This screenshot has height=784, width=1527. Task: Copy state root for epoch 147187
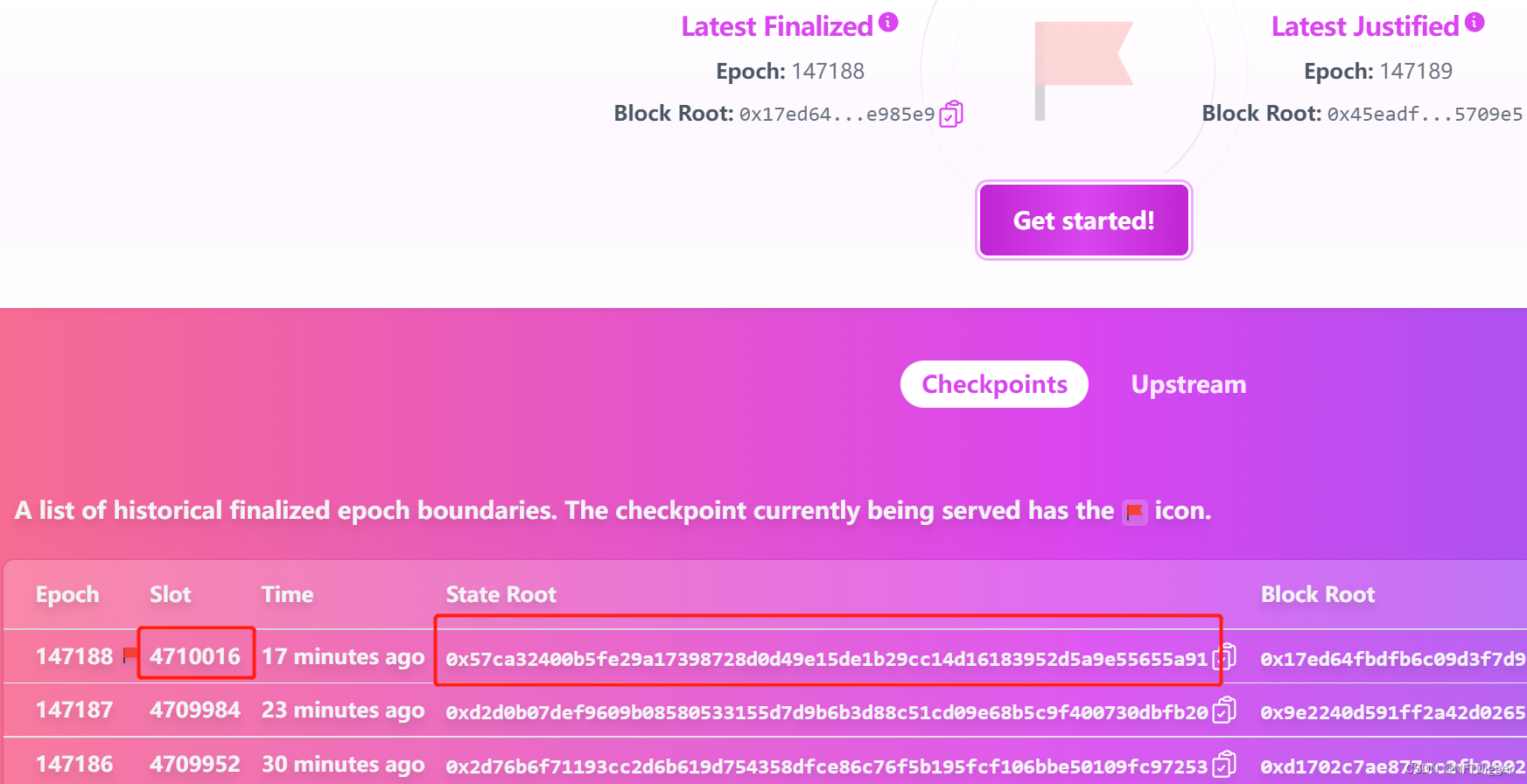click(1224, 710)
